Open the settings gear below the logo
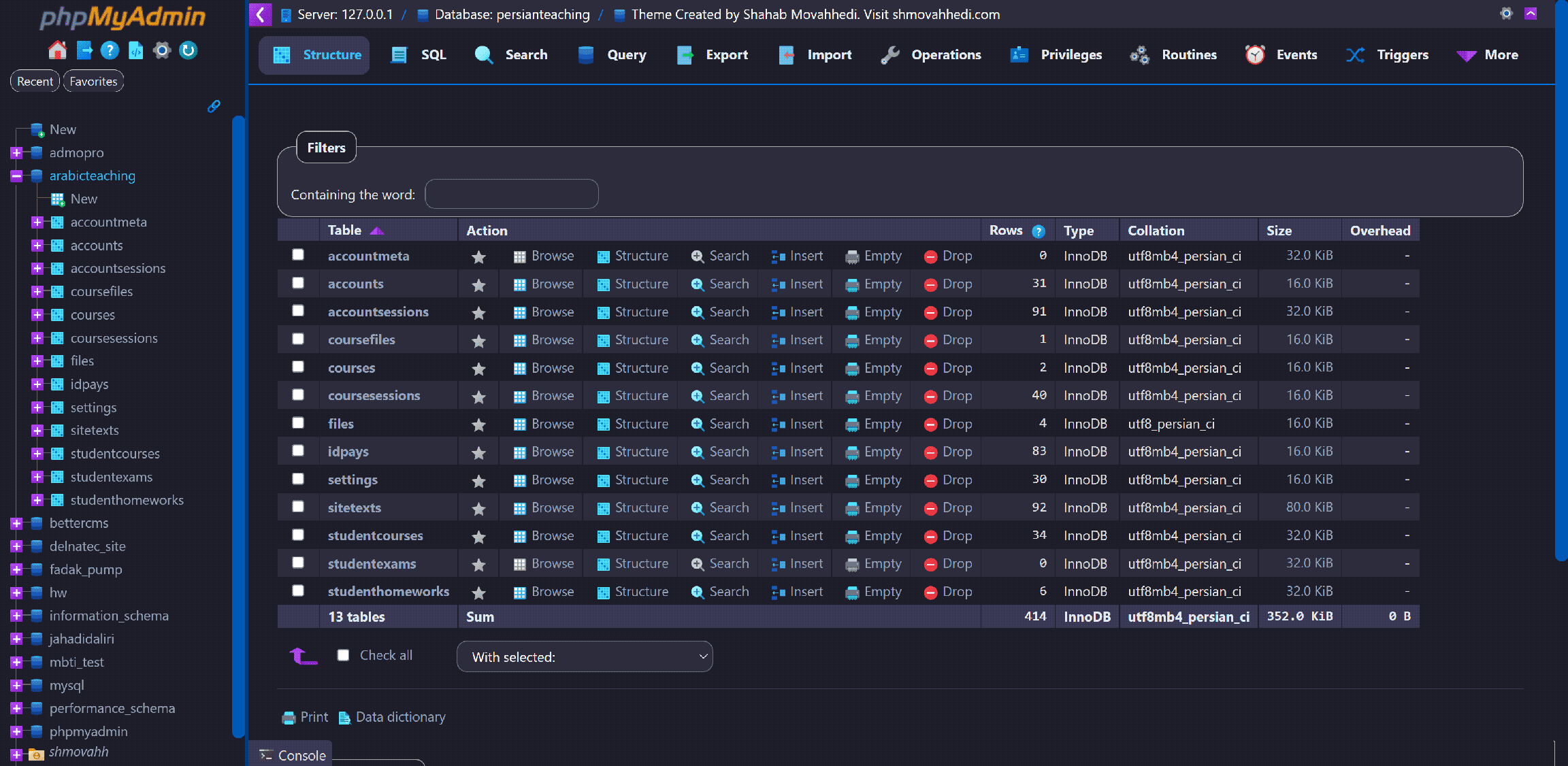This screenshot has width=1568, height=766. click(x=162, y=50)
